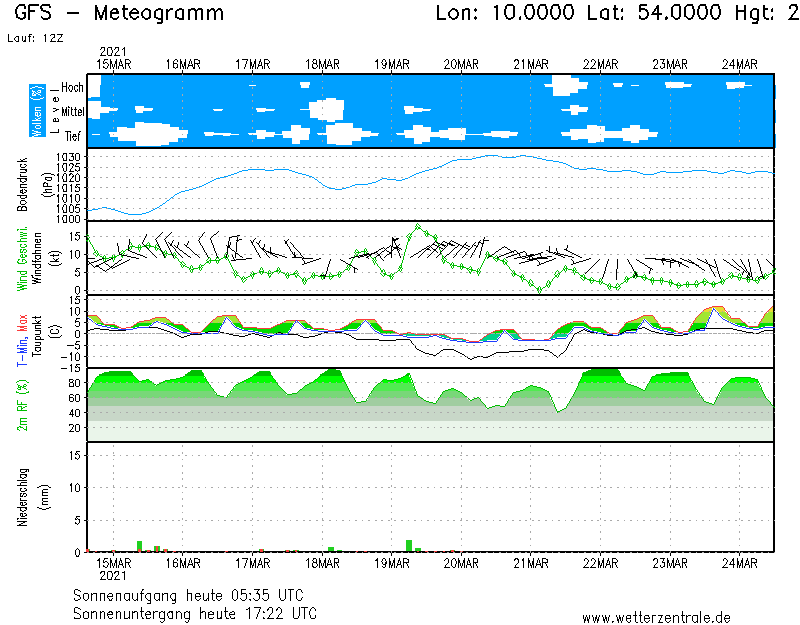
Task: Click the GFS – Meteogramm title
Action: (119, 14)
